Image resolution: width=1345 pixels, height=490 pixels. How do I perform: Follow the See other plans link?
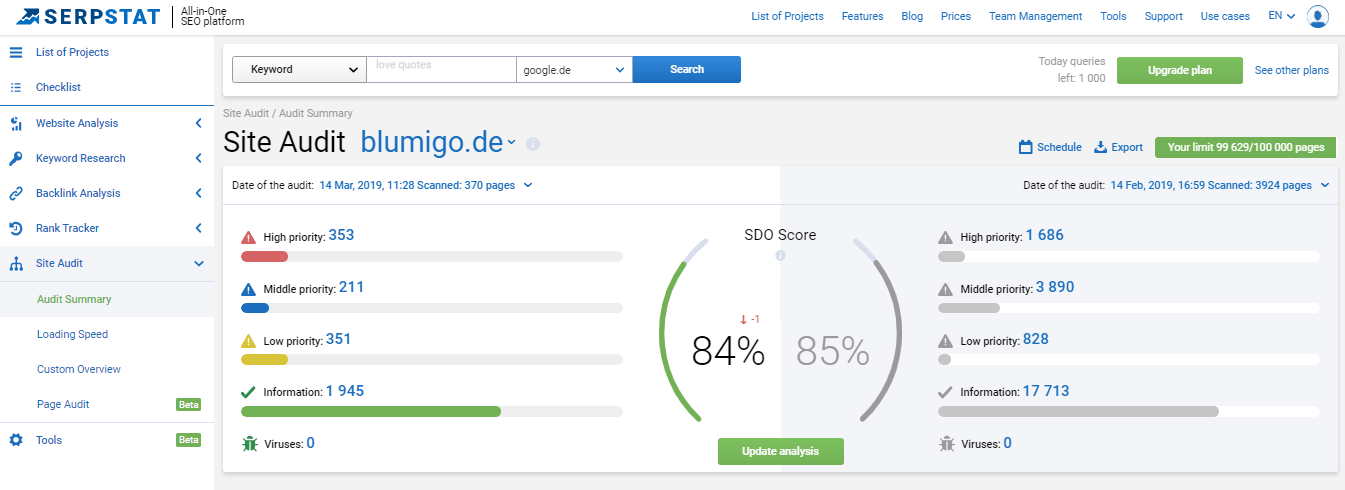tap(1292, 70)
